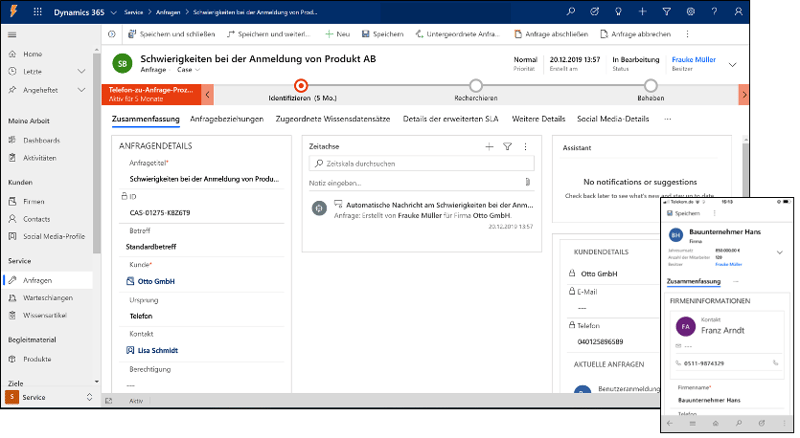Collapse the sidebar with hamburger icon
This screenshot has height=438, width=800.
tap(12, 35)
